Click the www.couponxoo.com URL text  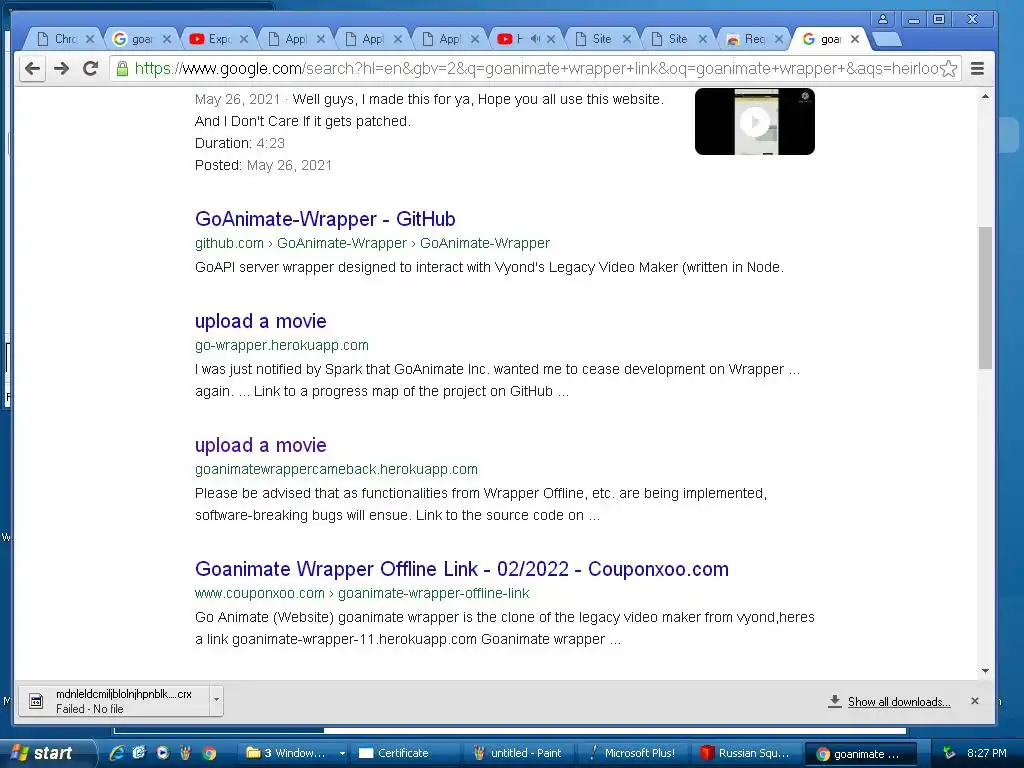click(362, 594)
